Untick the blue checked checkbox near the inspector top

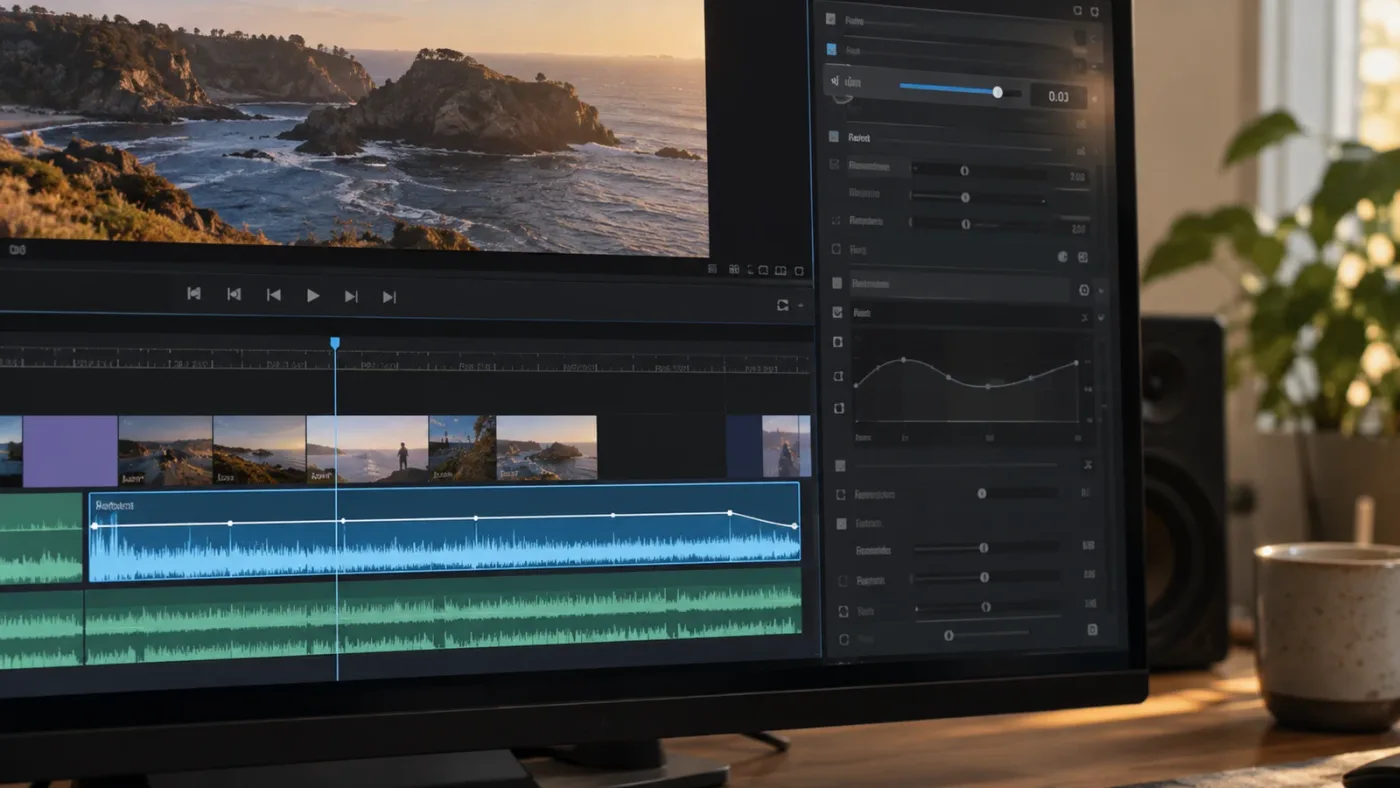click(831, 49)
